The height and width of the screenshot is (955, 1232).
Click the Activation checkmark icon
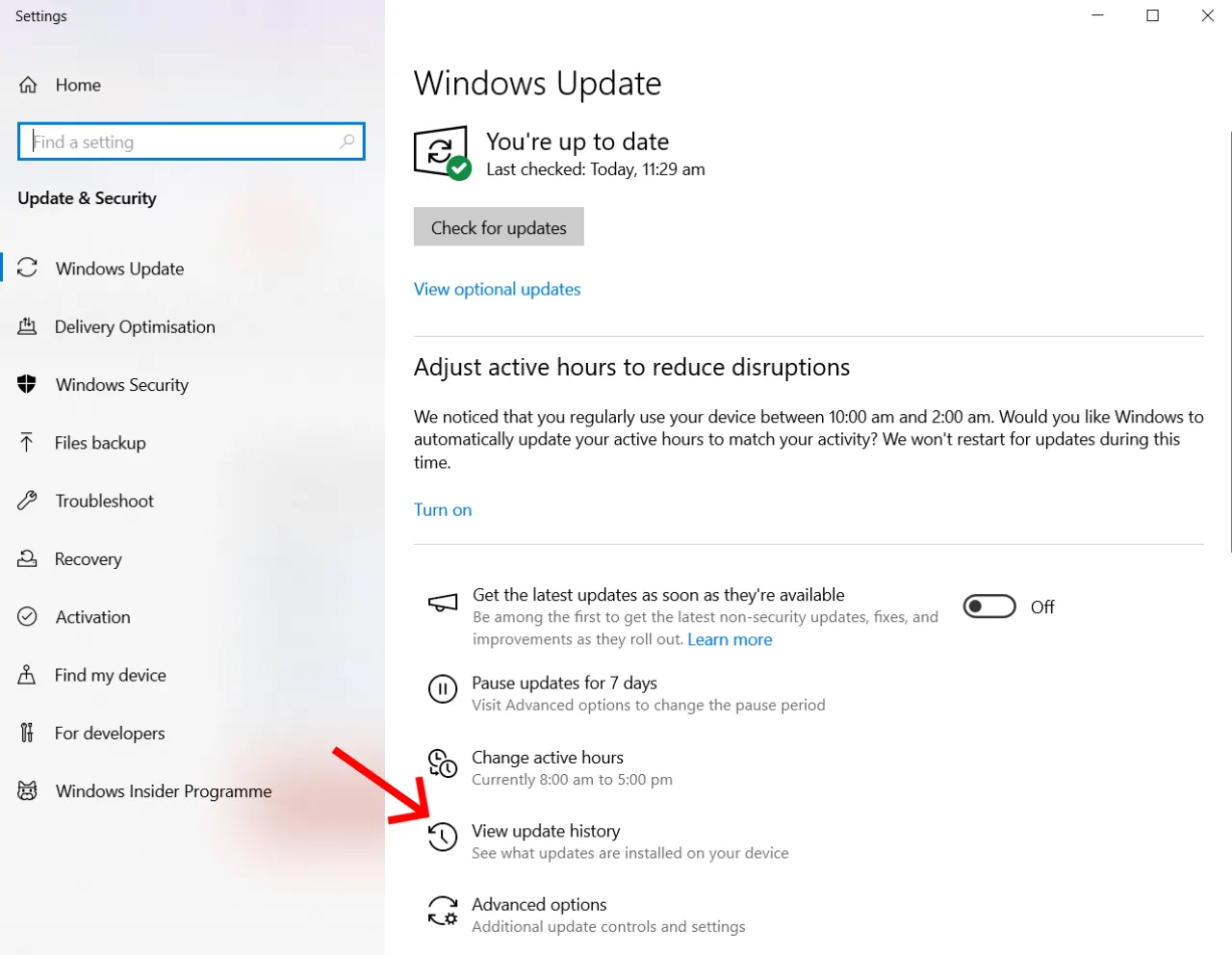click(x=28, y=616)
